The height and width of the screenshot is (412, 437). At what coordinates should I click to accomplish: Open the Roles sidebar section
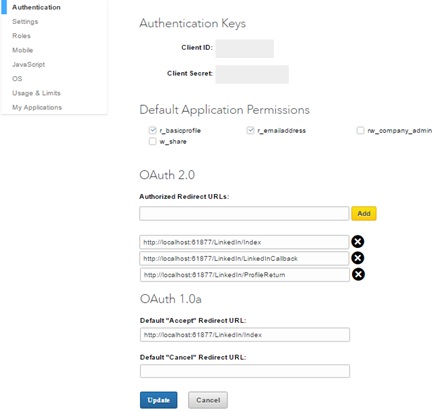21,36
